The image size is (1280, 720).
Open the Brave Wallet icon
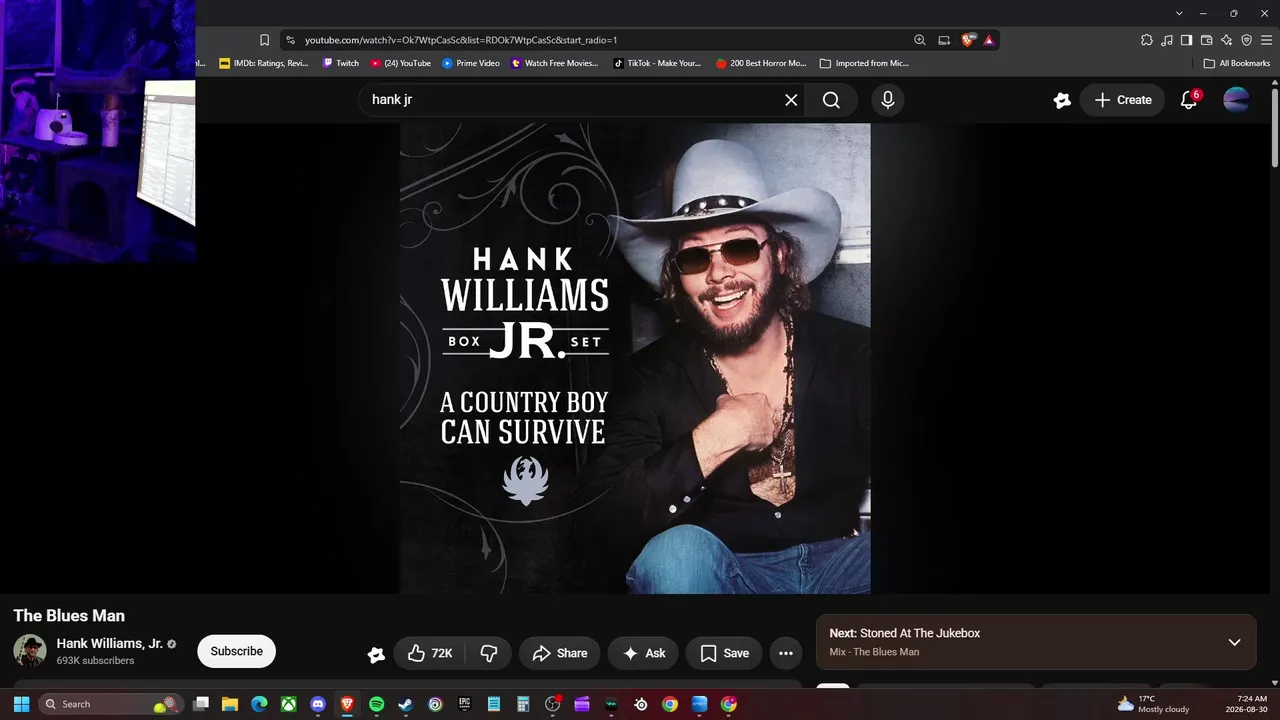1207,40
